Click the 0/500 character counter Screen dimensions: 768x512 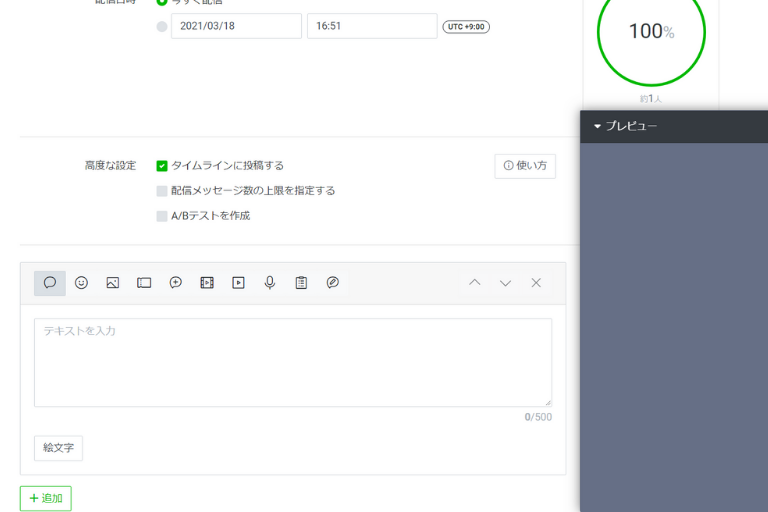click(538, 417)
